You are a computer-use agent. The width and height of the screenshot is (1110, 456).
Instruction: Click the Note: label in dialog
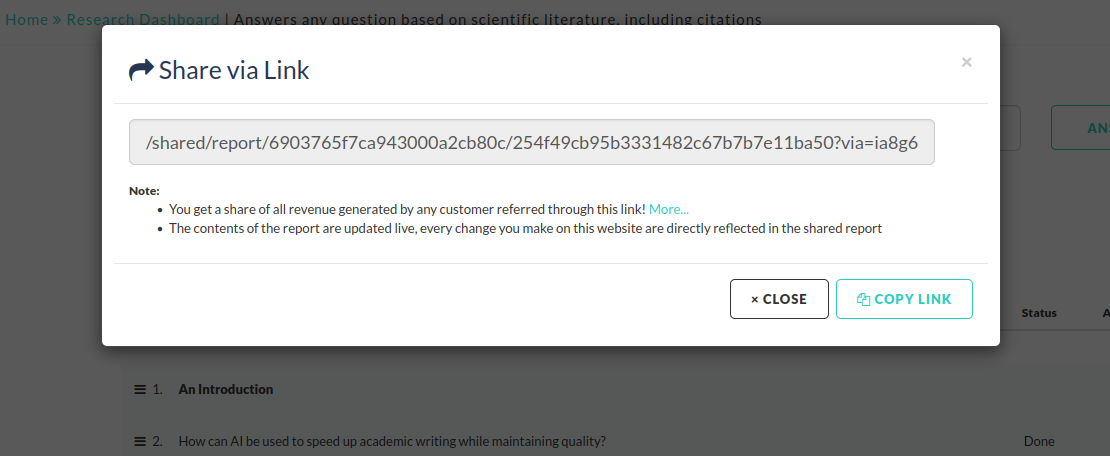(x=144, y=190)
